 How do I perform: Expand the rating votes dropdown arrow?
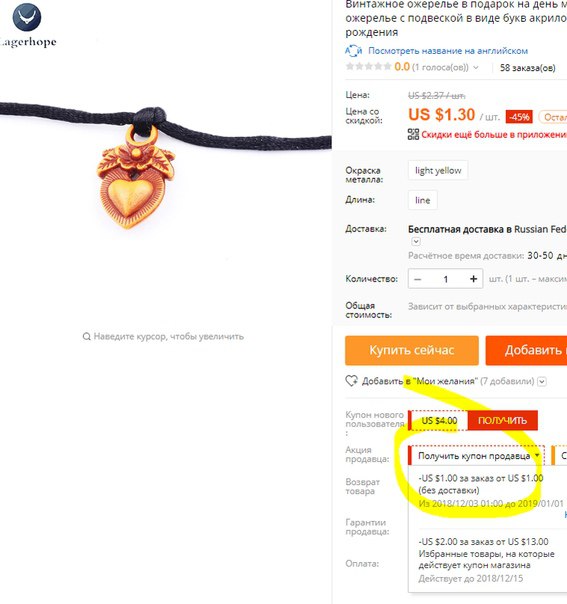click(476, 67)
